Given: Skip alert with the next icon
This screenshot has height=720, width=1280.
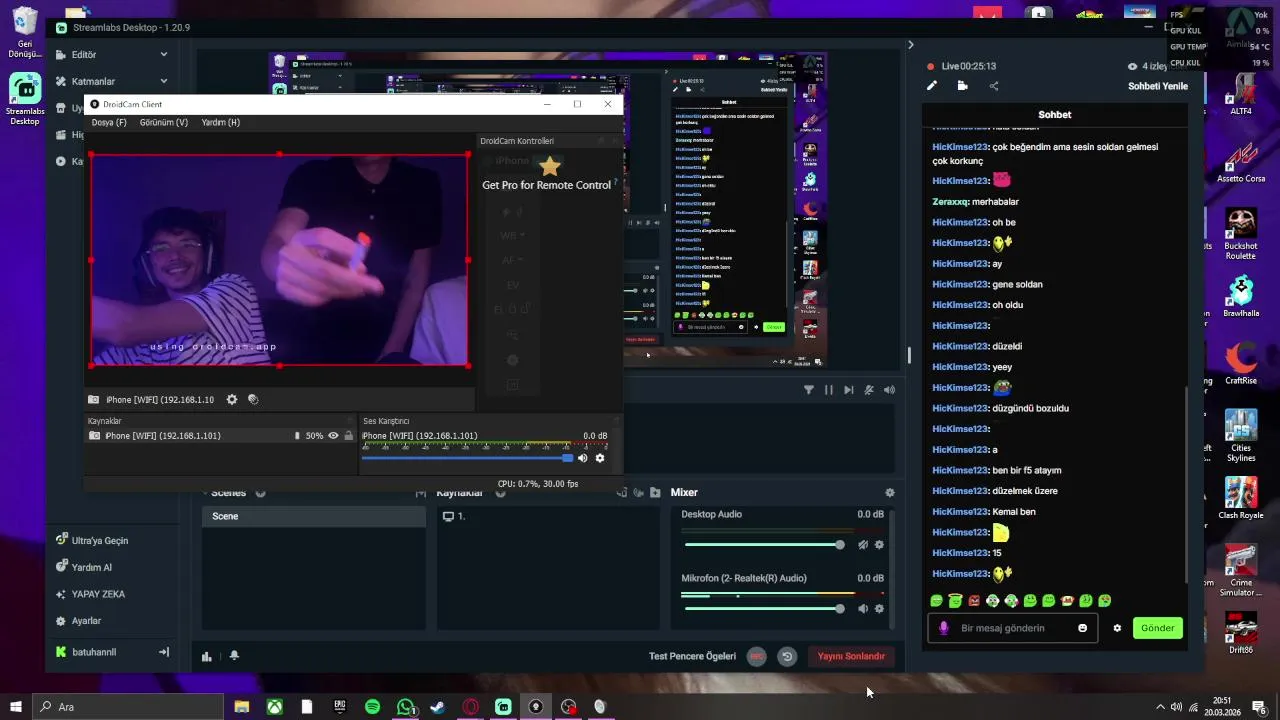Looking at the screenshot, I should point(849,390).
